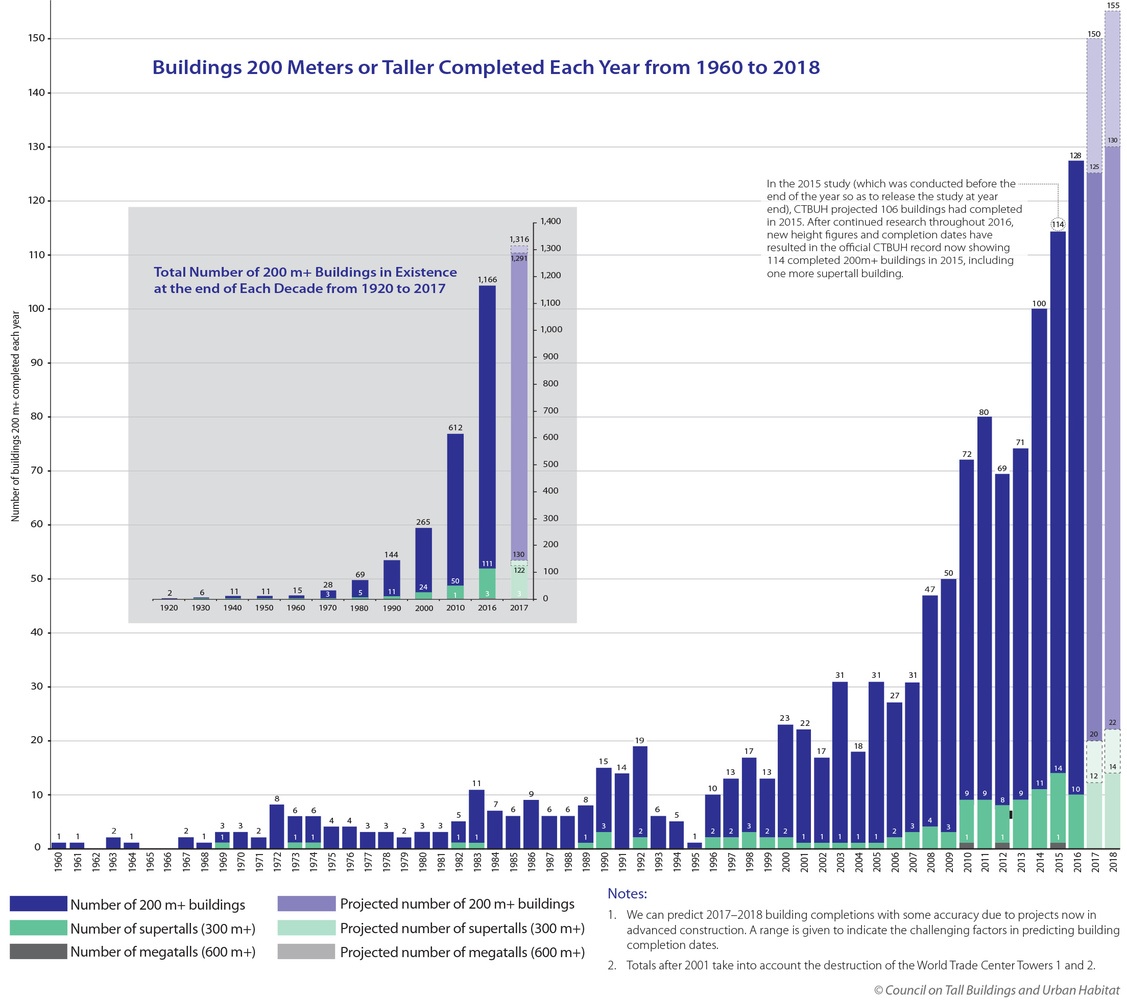Click the dark blue 200 m+ buildings legend swatch
Screen dimensions: 1127x1000
coord(38,904)
